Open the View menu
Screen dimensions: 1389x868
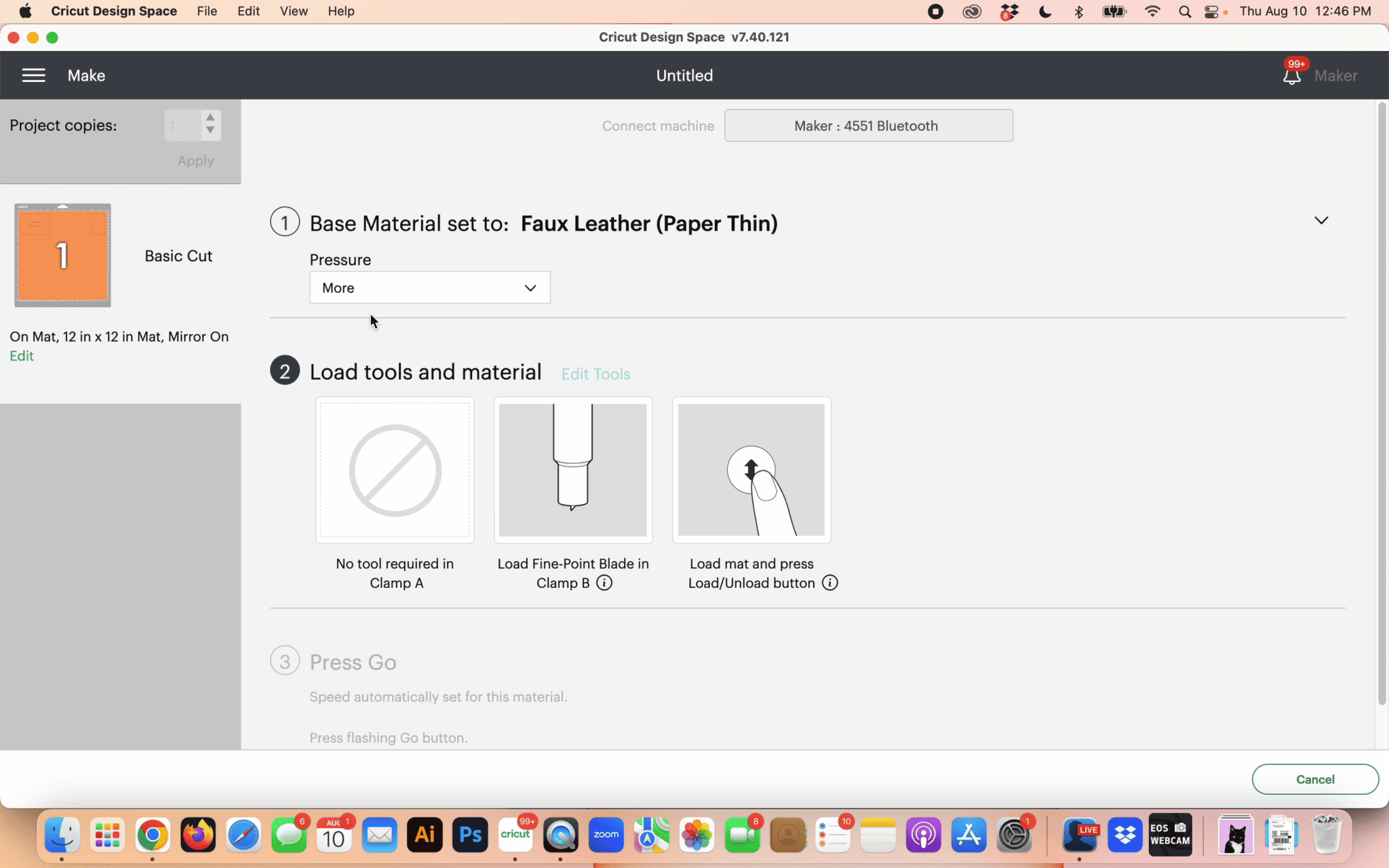coord(294,12)
